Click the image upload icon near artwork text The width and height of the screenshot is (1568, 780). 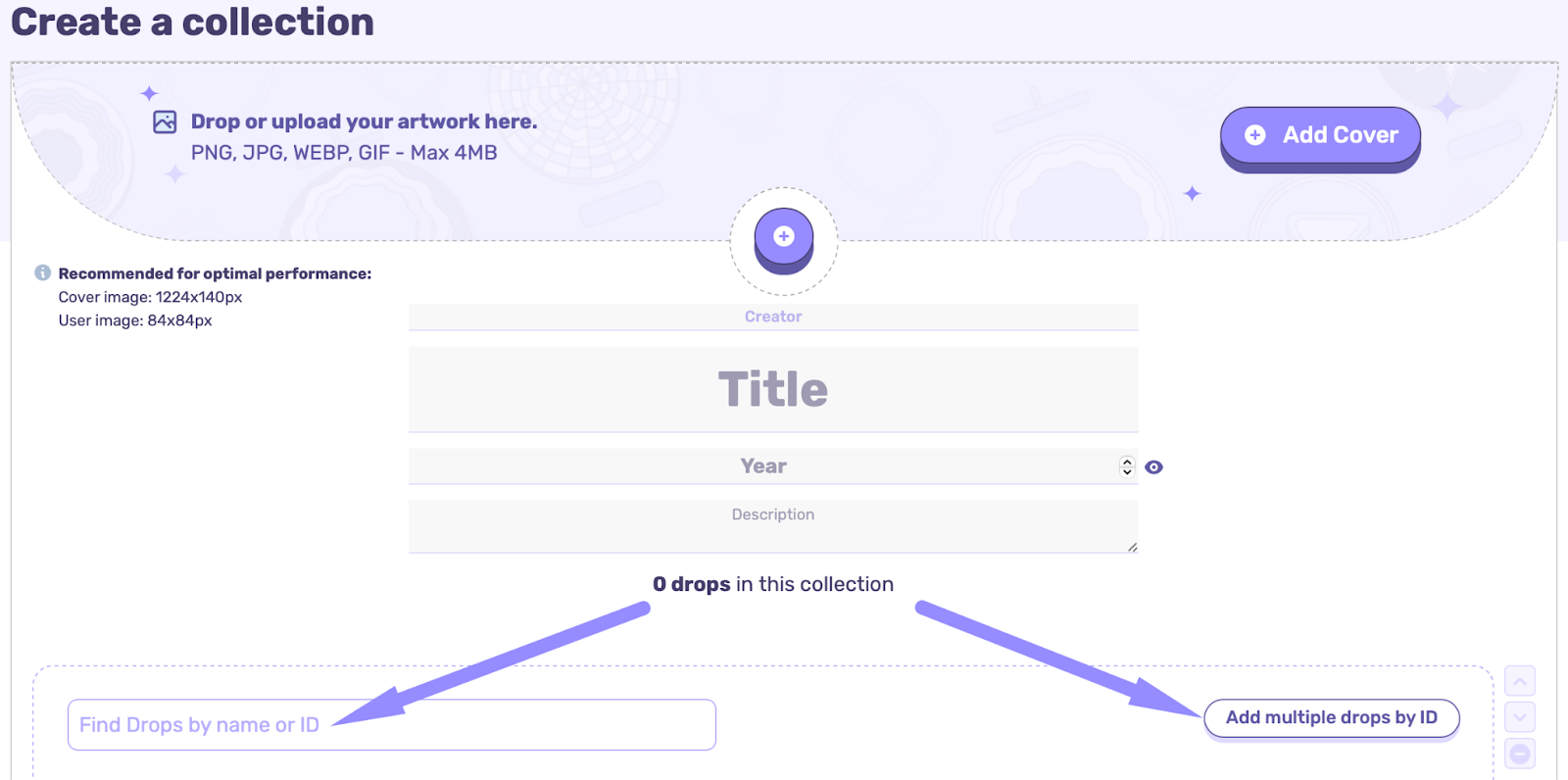(163, 121)
